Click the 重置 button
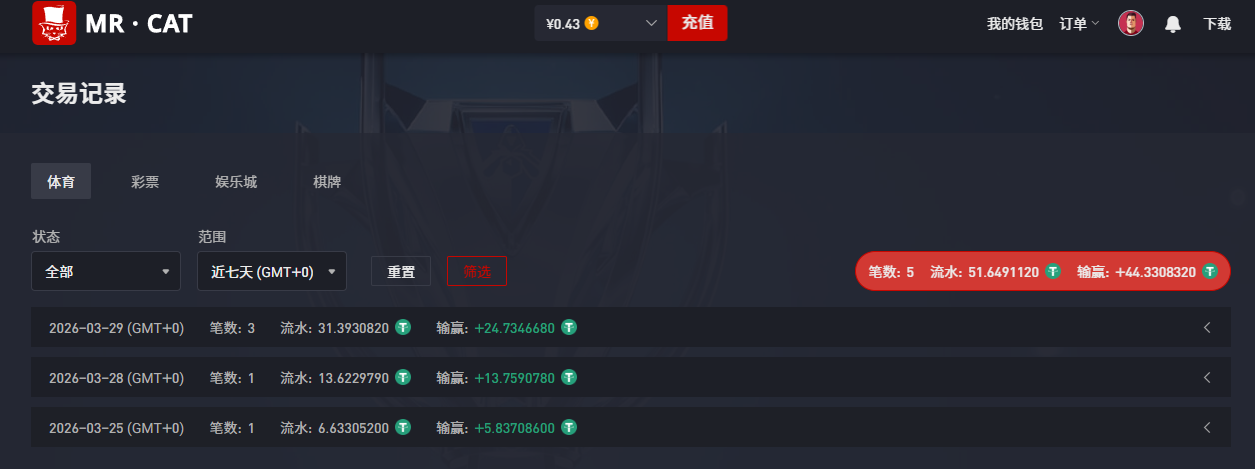The width and height of the screenshot is (1255, 469). (401, 271)
